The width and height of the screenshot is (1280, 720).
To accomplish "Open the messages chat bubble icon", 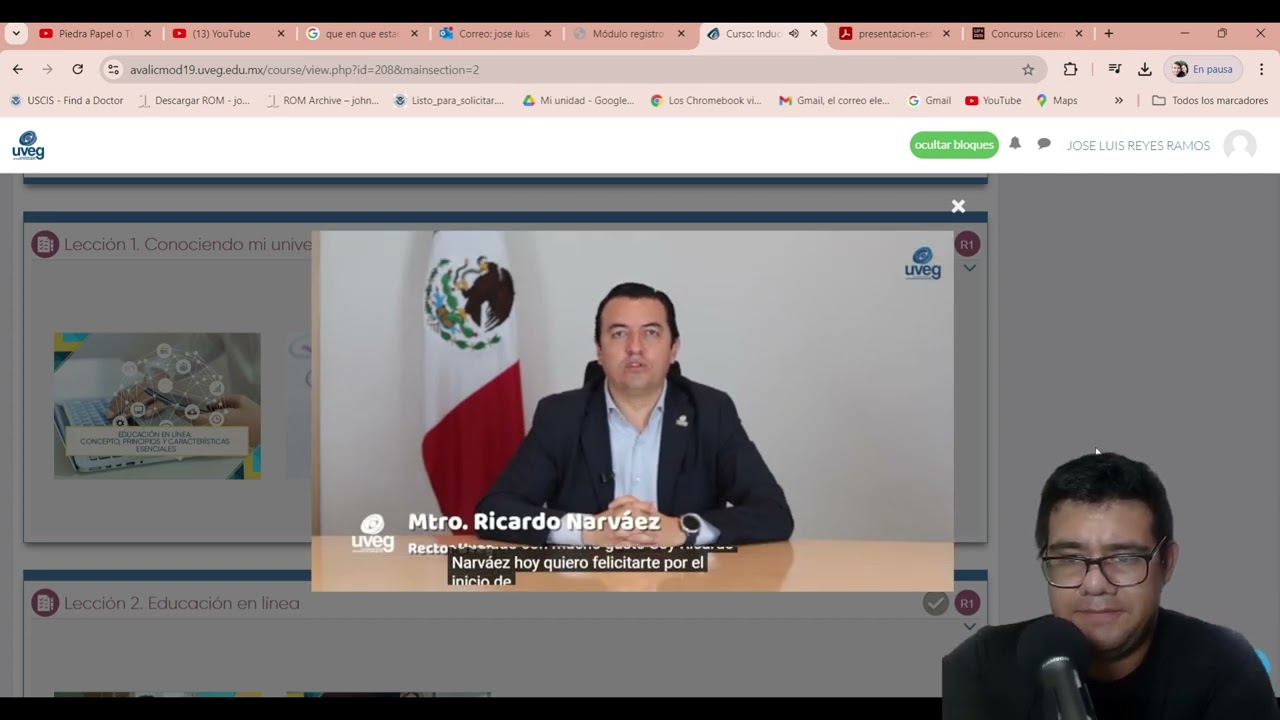I will point(1044,144).
